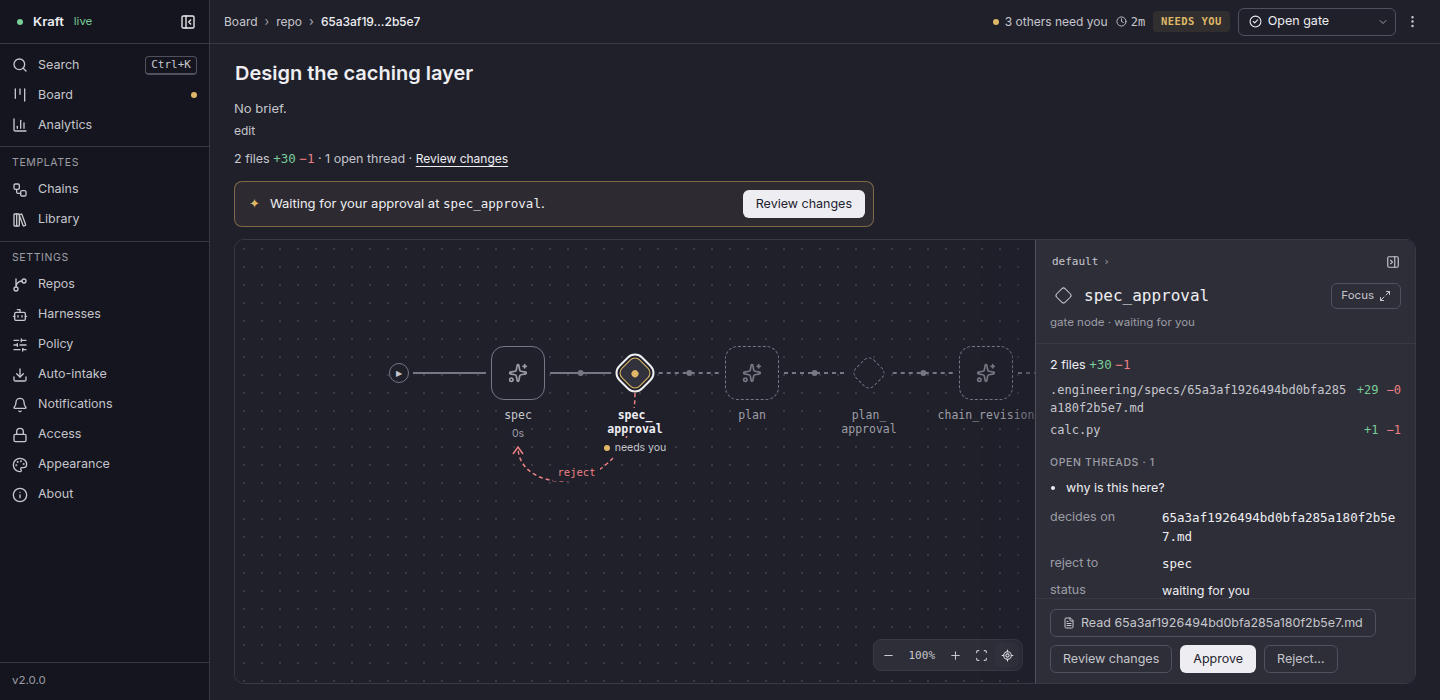Screen dimensions: 1440x700
Task: Click the red reject edge label
Action: click(x=577, y=472)
